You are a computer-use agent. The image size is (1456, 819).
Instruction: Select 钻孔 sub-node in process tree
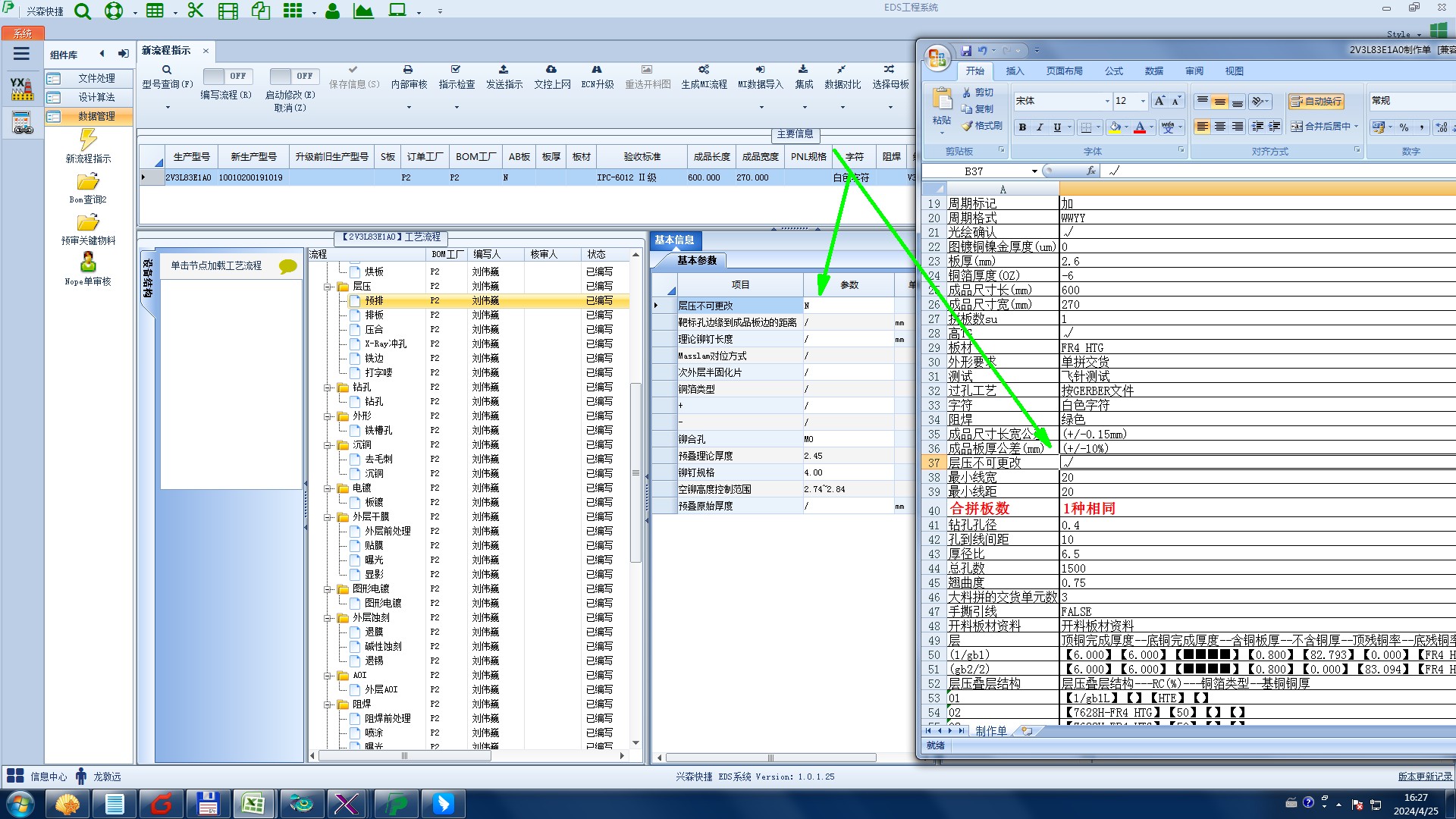point(374,402)
